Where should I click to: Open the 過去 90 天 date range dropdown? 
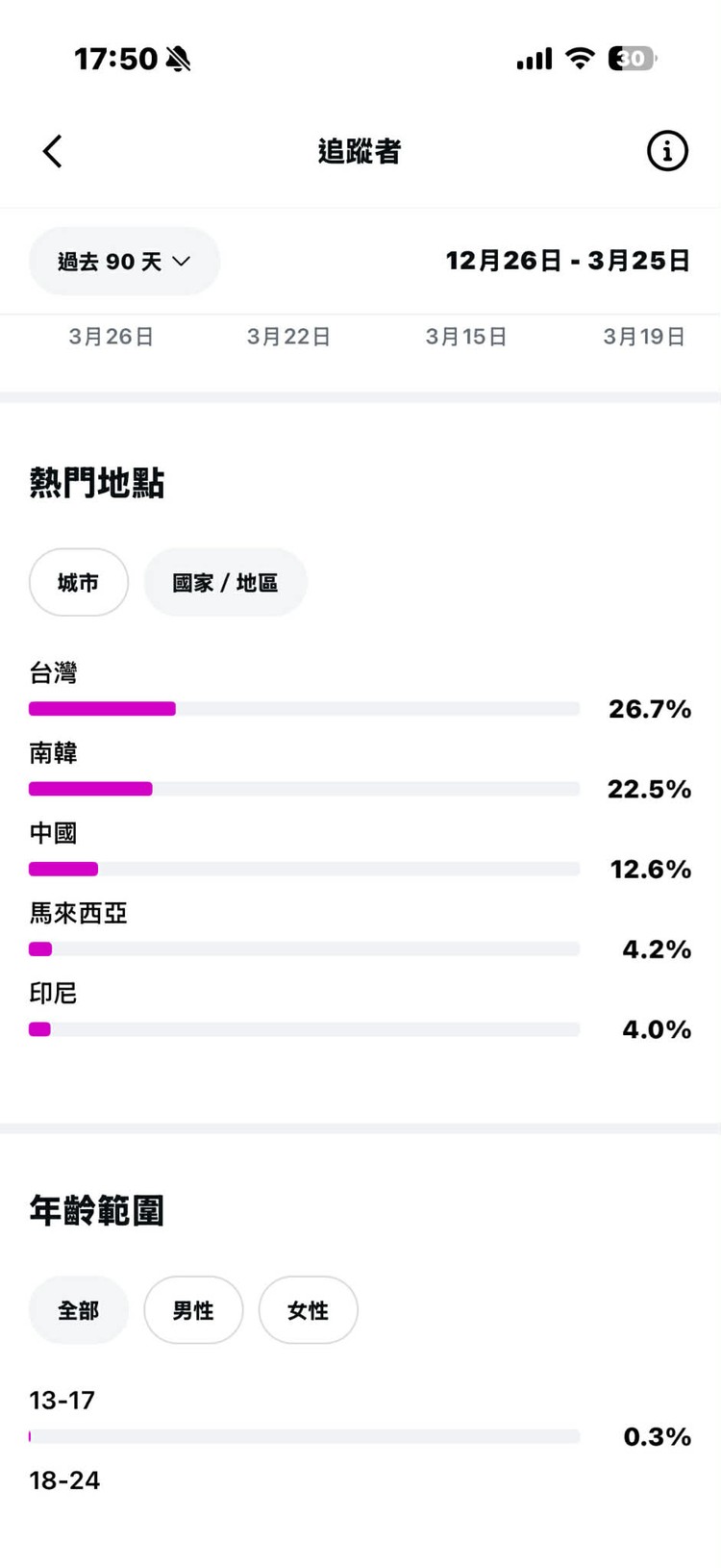pyautogui.click(x=123, y=261)
